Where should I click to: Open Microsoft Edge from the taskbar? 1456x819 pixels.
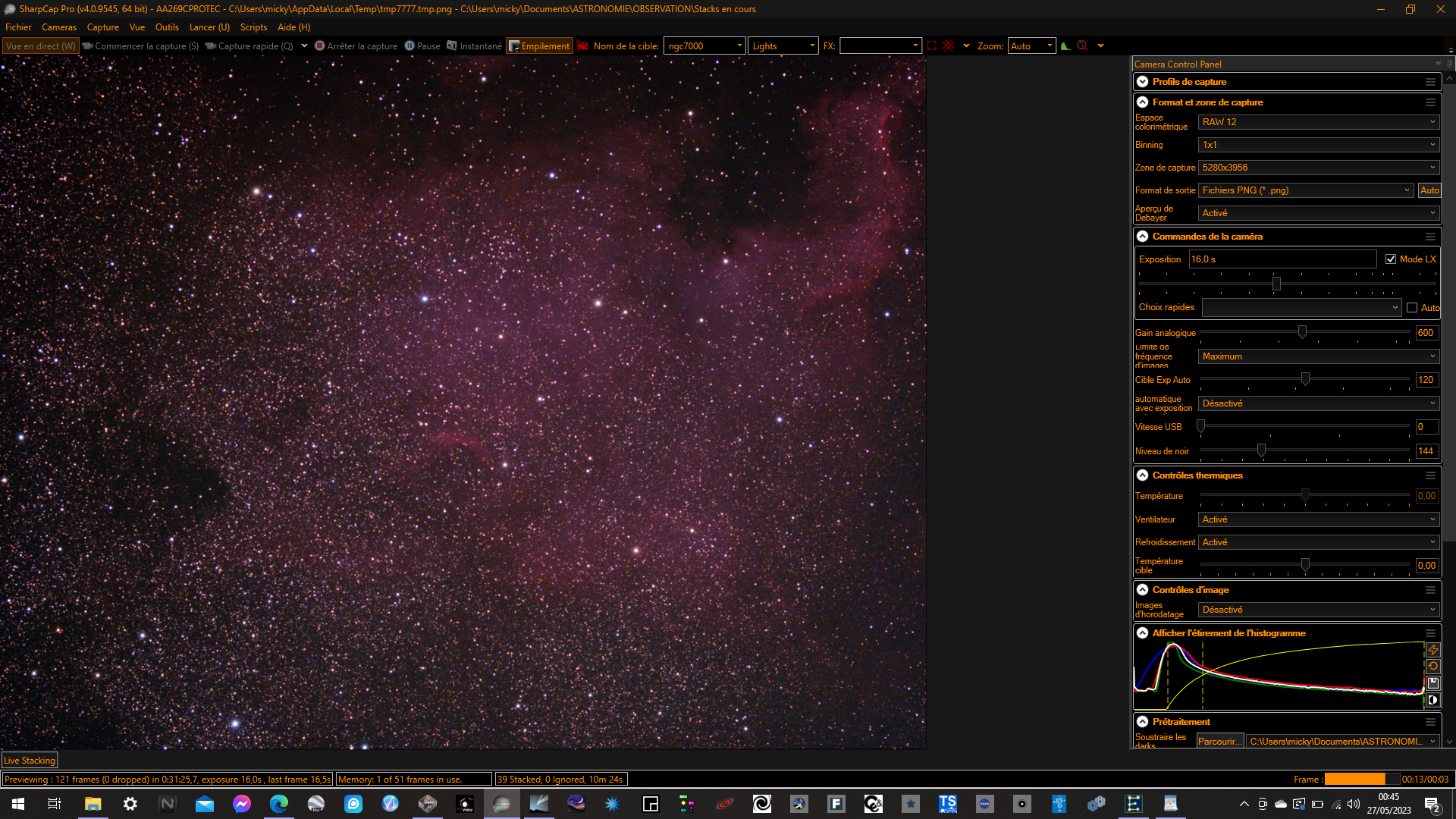279,804
